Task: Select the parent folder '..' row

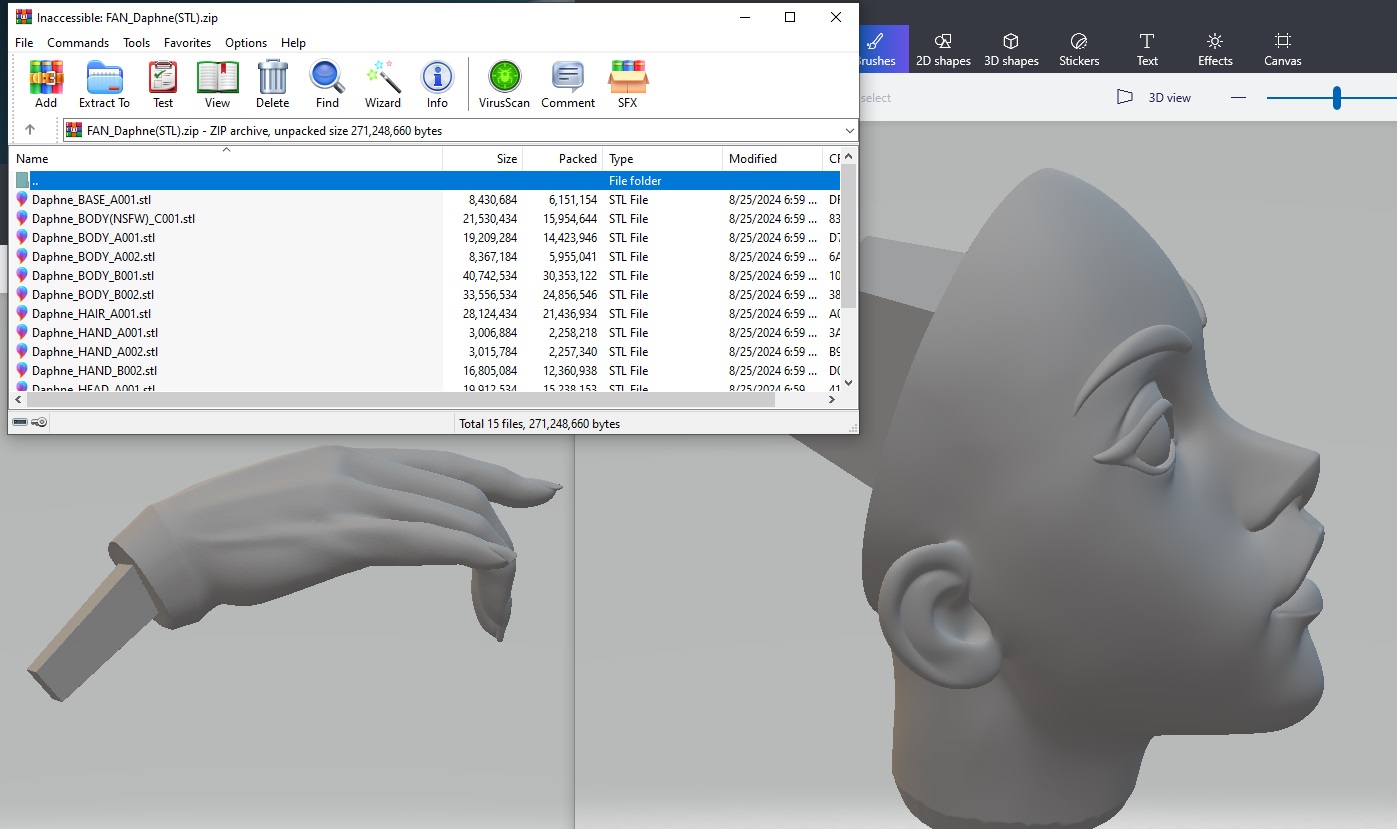Action: coord(425,180)
